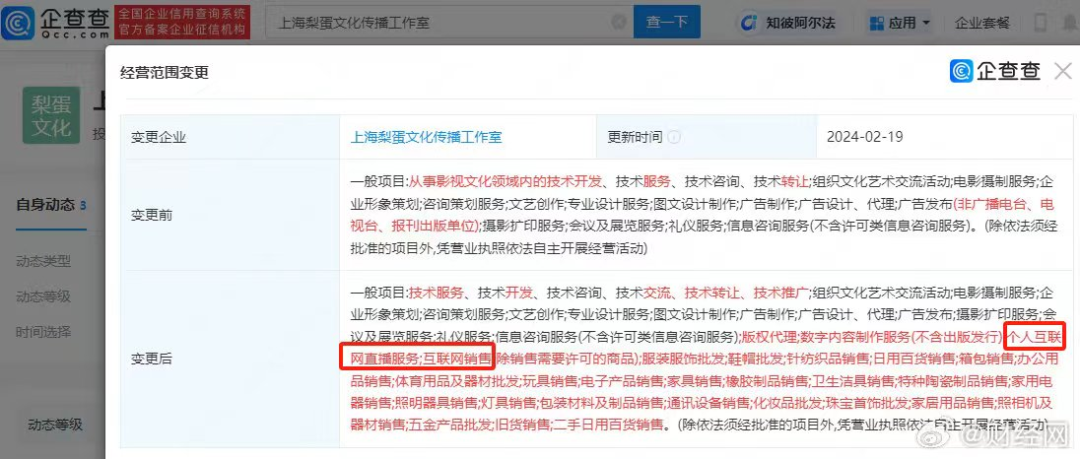
Task: Expand the 应用 dropdown menu
Action: pos(902,23)
